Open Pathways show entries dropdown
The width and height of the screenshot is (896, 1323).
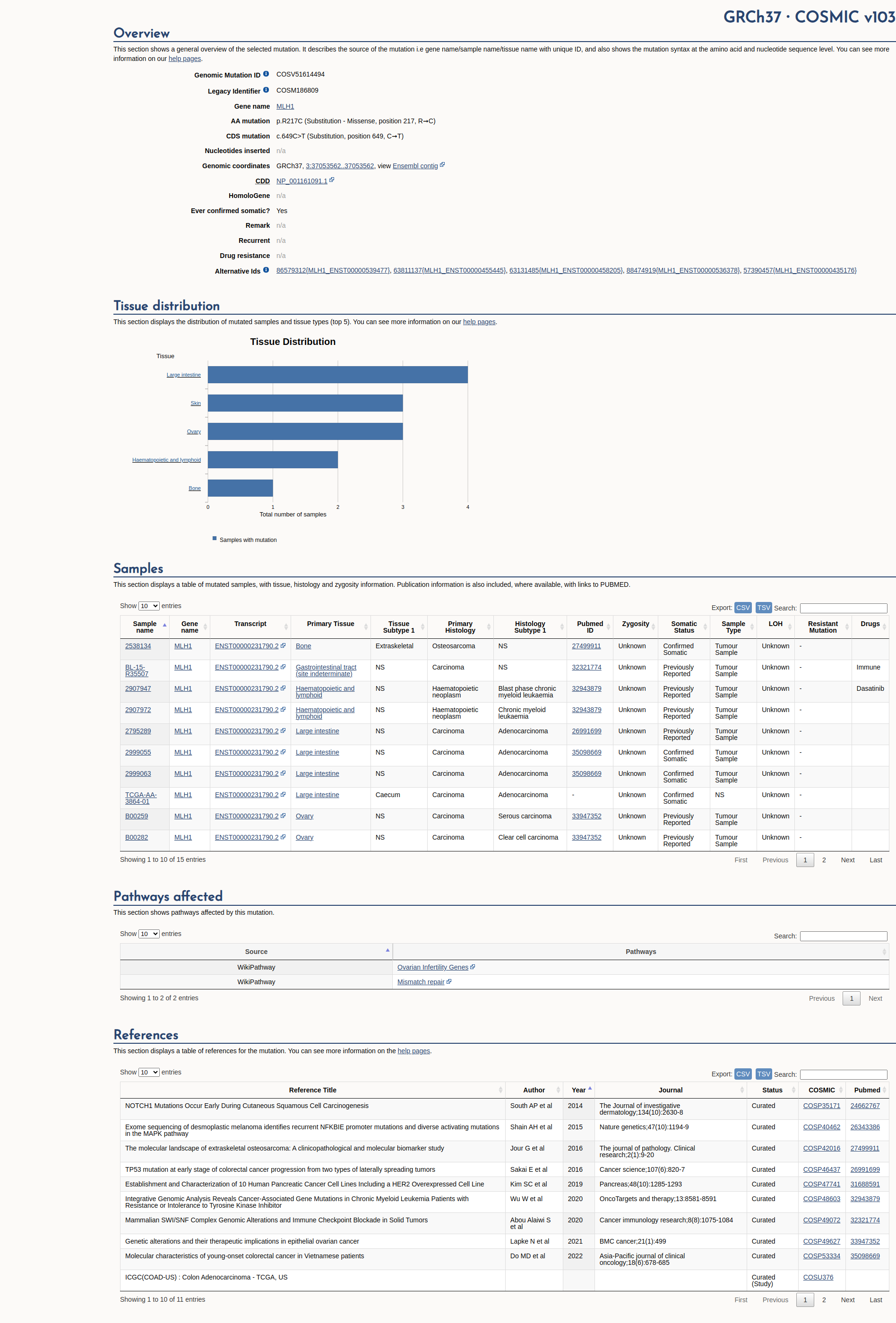coord(148,934)
